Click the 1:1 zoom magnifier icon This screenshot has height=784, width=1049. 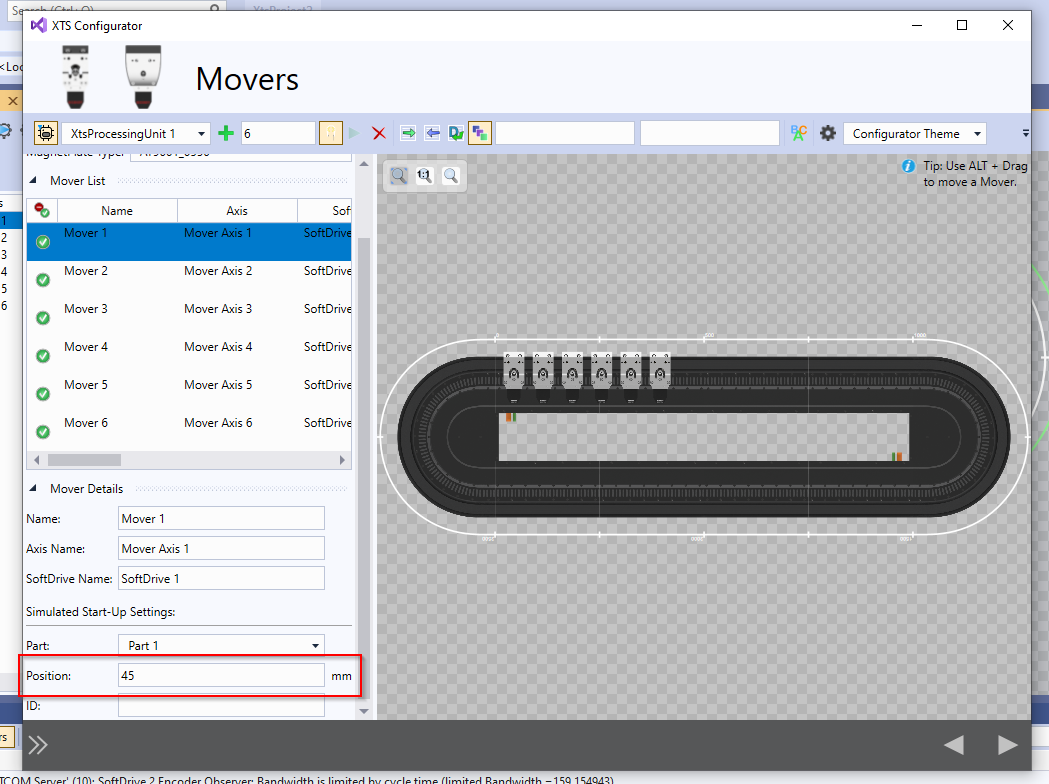pos(425,176)
